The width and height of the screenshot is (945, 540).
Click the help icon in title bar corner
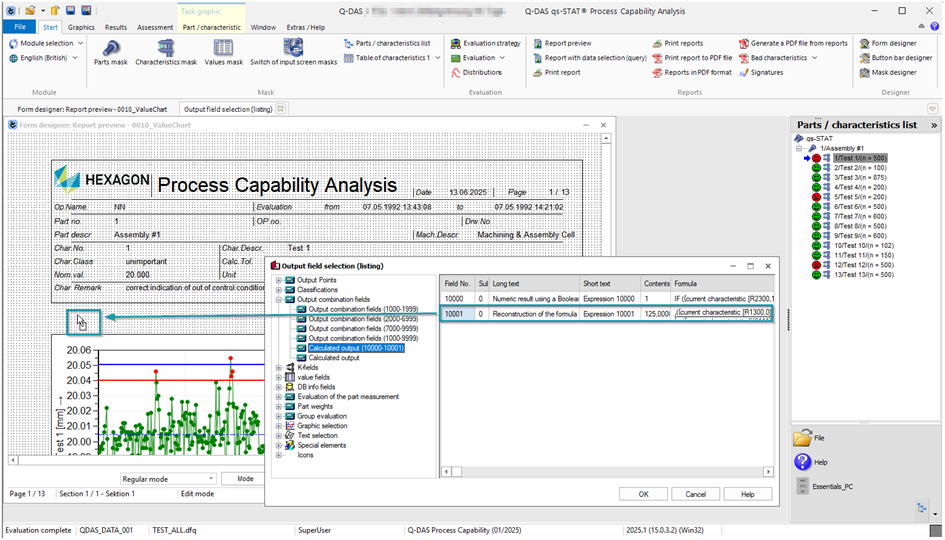click(934, 27)
